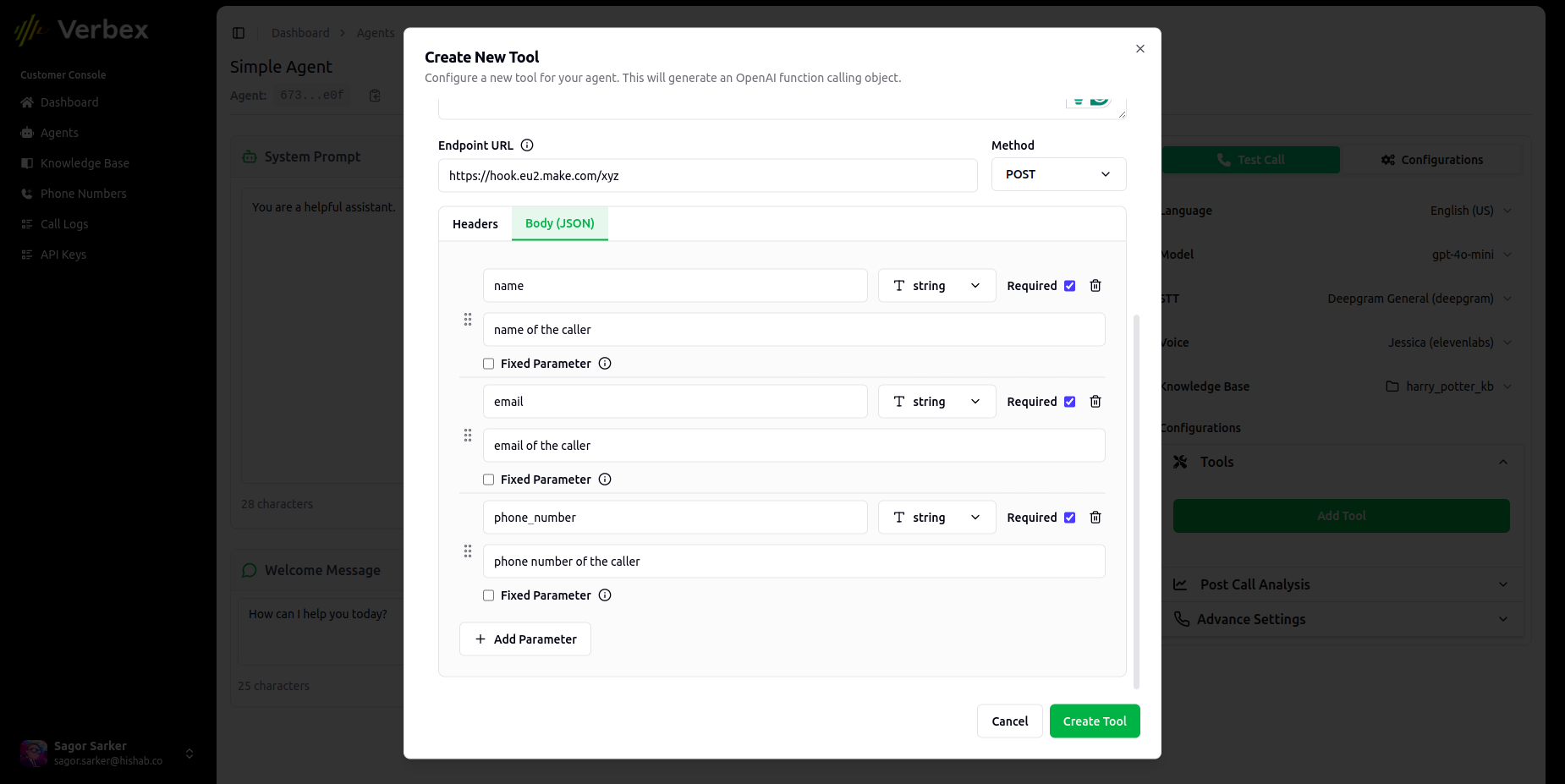The image size is (1565, 784).
Task: Click the dialog vertical scrollbar
Action: coord(1136,502)
